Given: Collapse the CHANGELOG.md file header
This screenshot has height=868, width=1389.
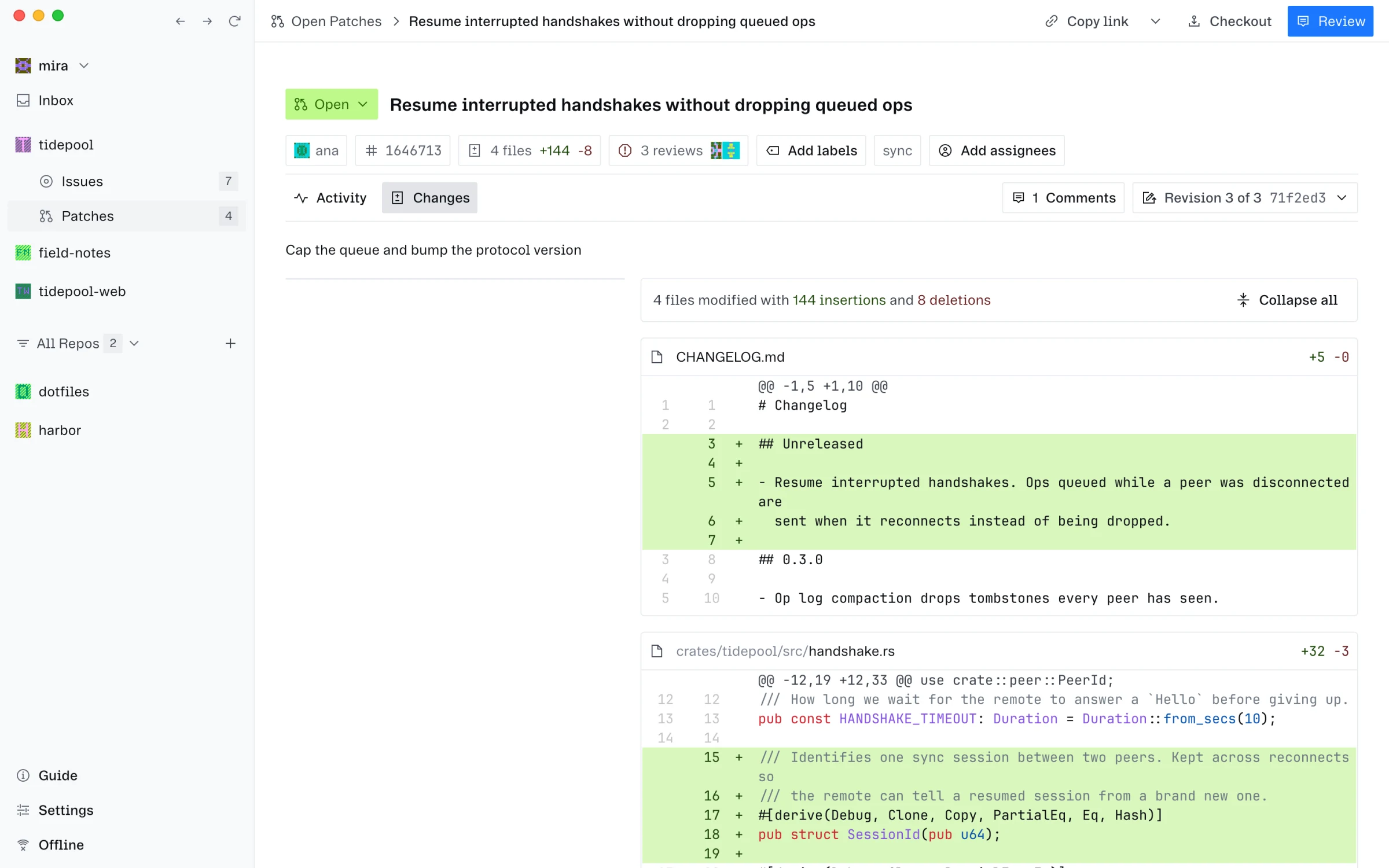Looking at the screenshot, I should (1000, 357).
